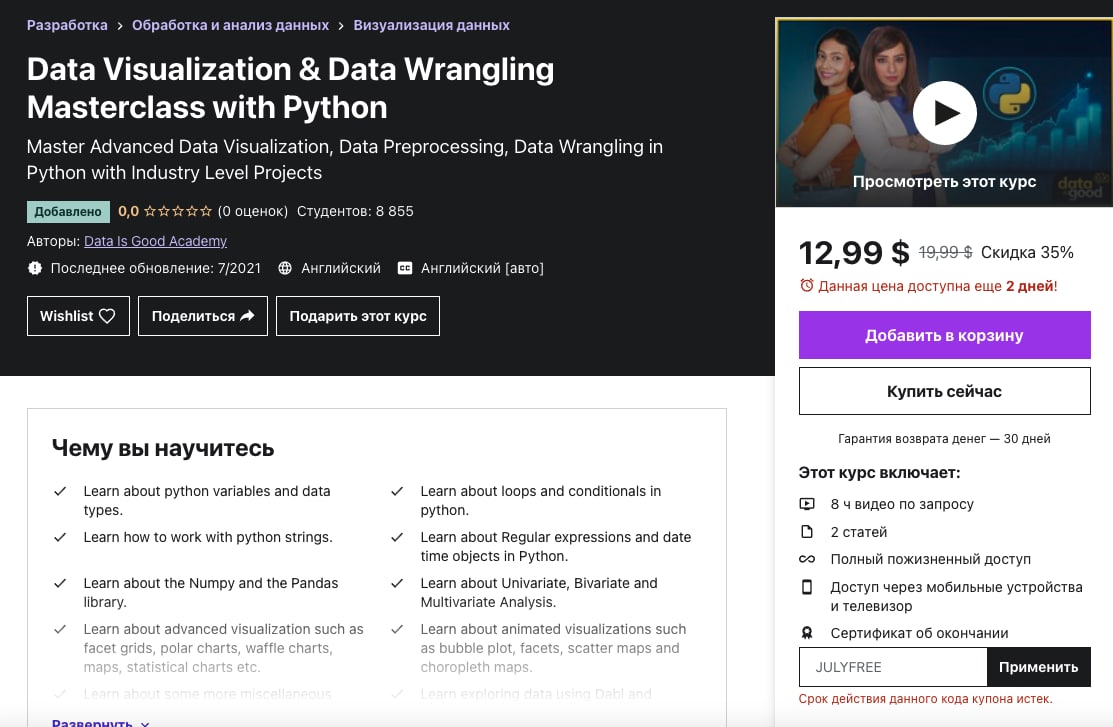Expand the what you'll learn section
Viewport: 1113px width, 727px height.
[100, 722]
